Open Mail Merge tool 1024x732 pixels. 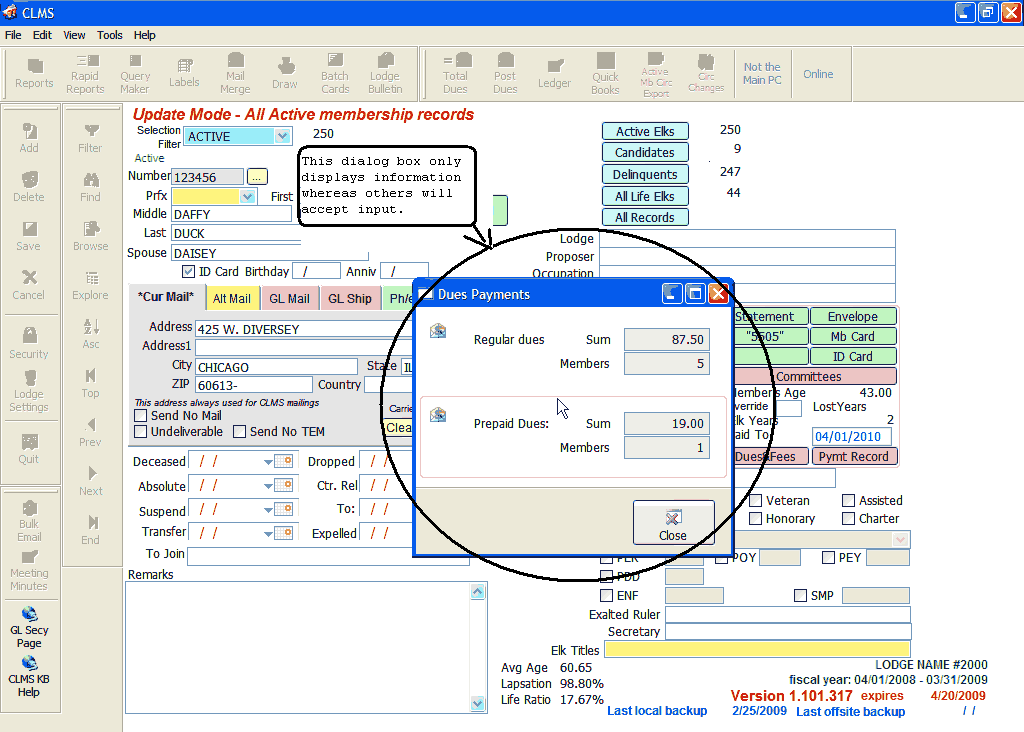coord(235,73)
